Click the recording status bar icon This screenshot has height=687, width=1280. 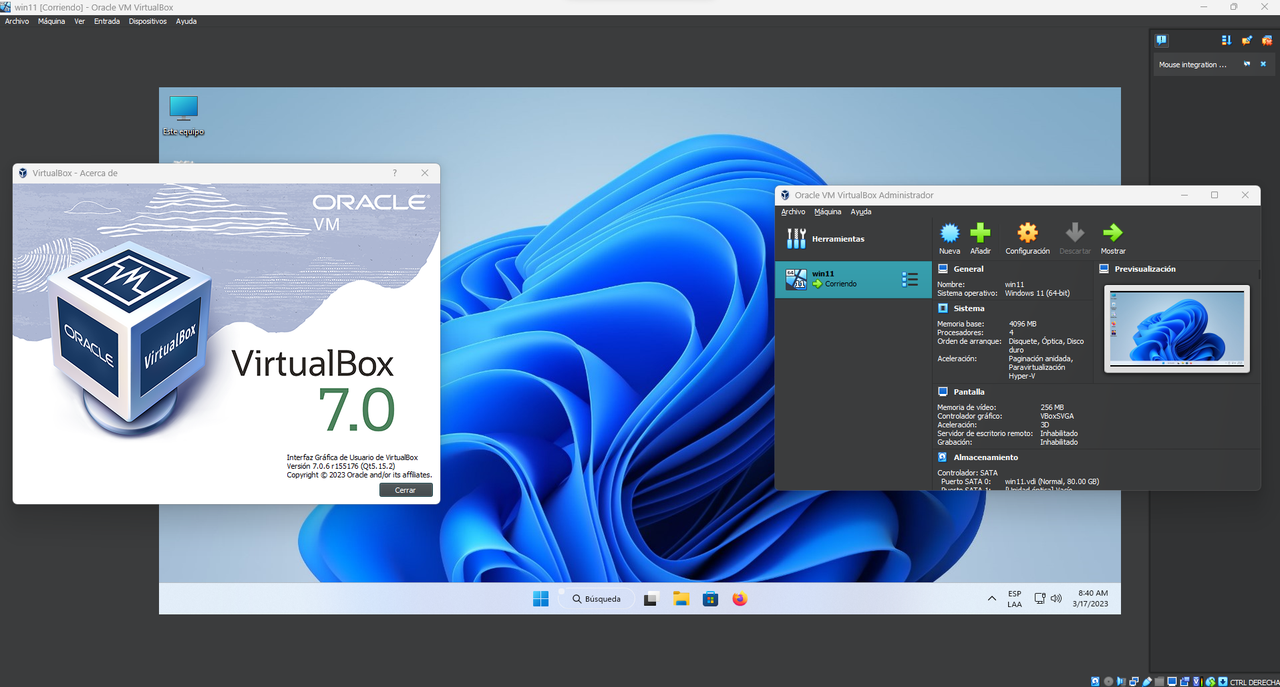coord(1185,681)
